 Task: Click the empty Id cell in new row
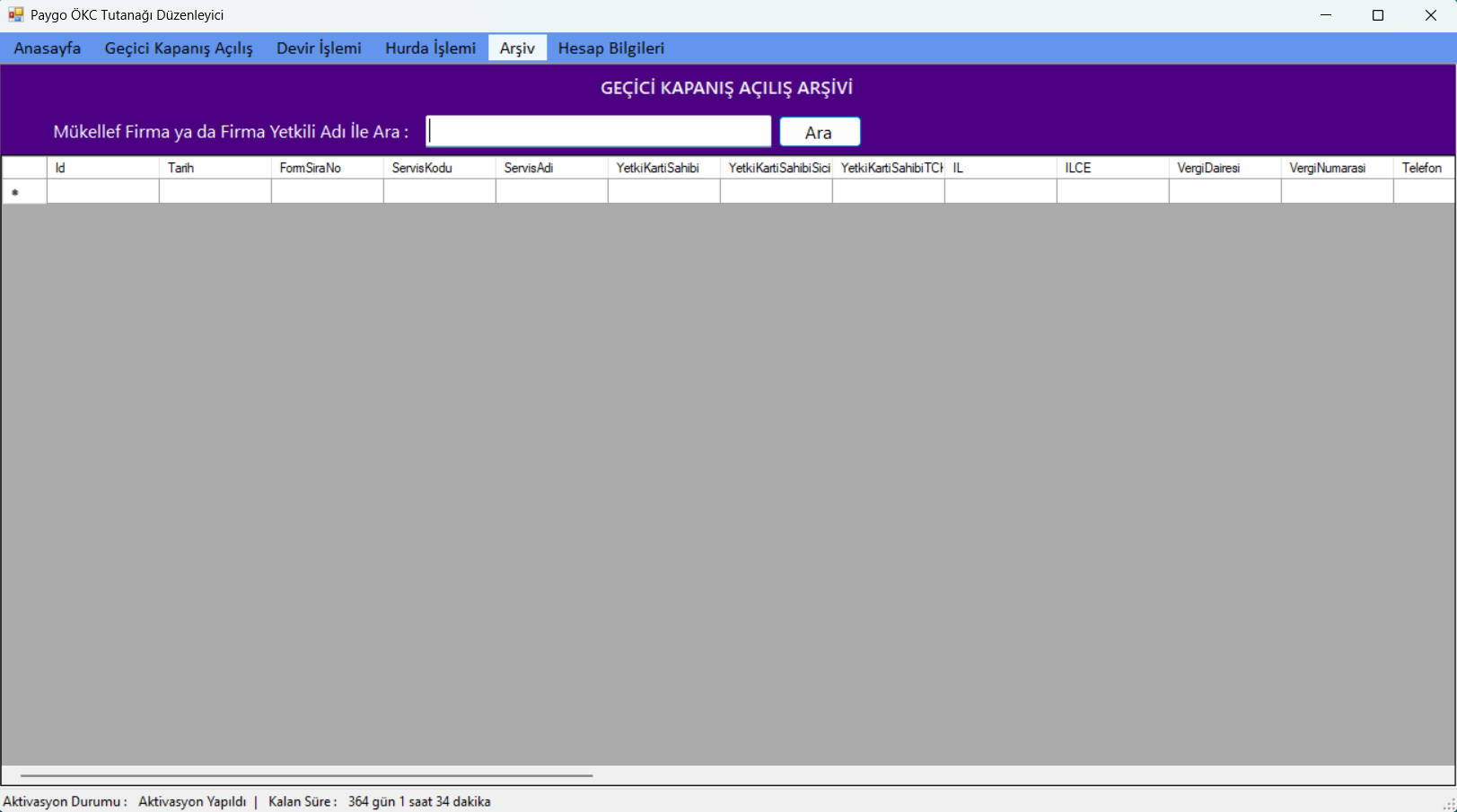103,191
